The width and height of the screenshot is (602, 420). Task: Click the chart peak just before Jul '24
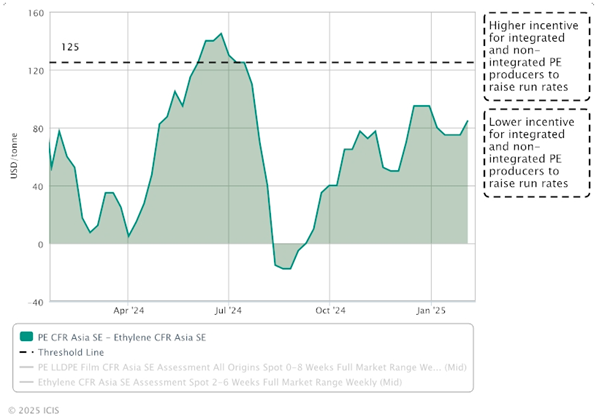[x=221, y=34]
